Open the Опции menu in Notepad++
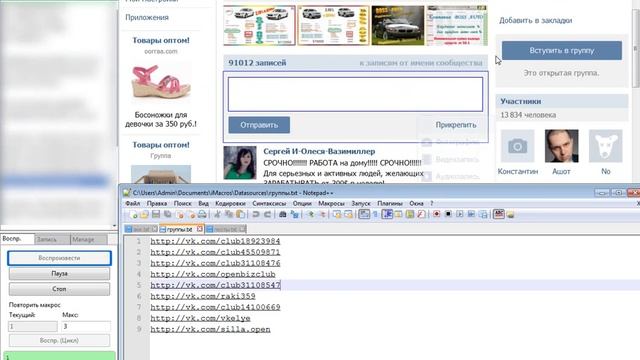Screen dimensions: 640x360 click(302, 203)
